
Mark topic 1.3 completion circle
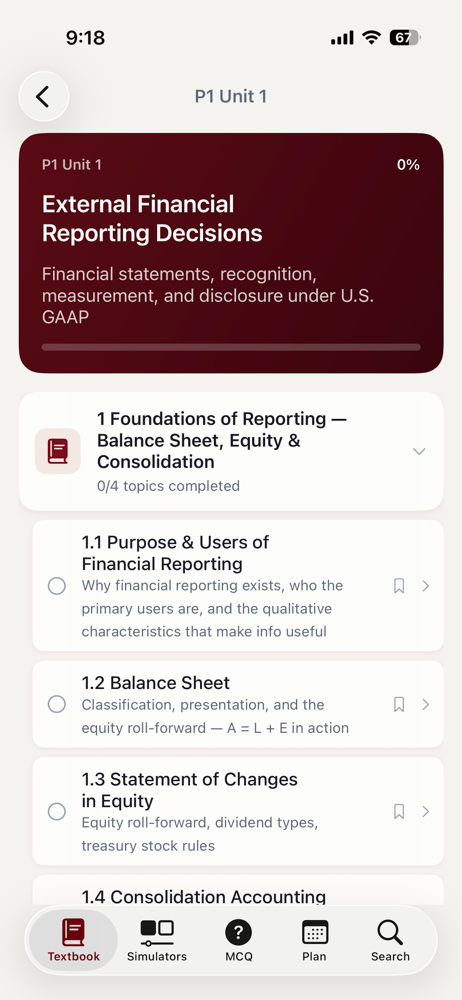57,811
